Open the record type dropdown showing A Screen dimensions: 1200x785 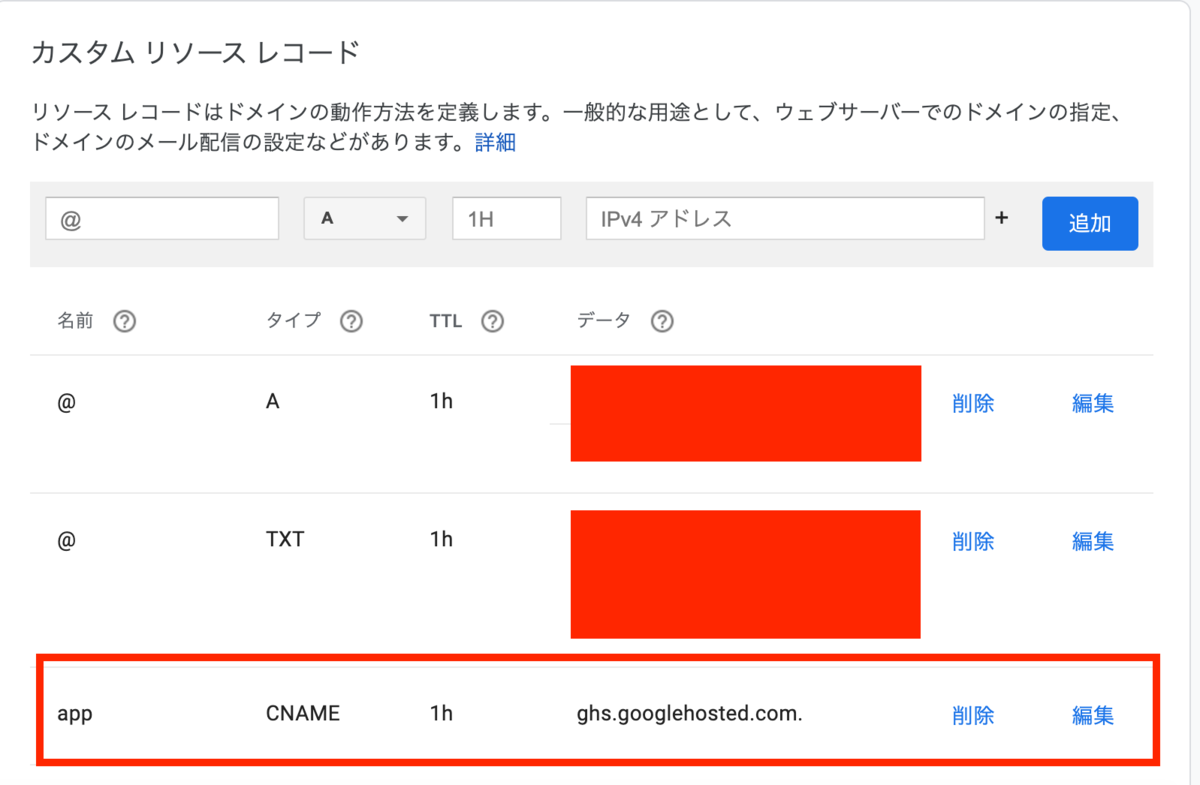[365, 219]
